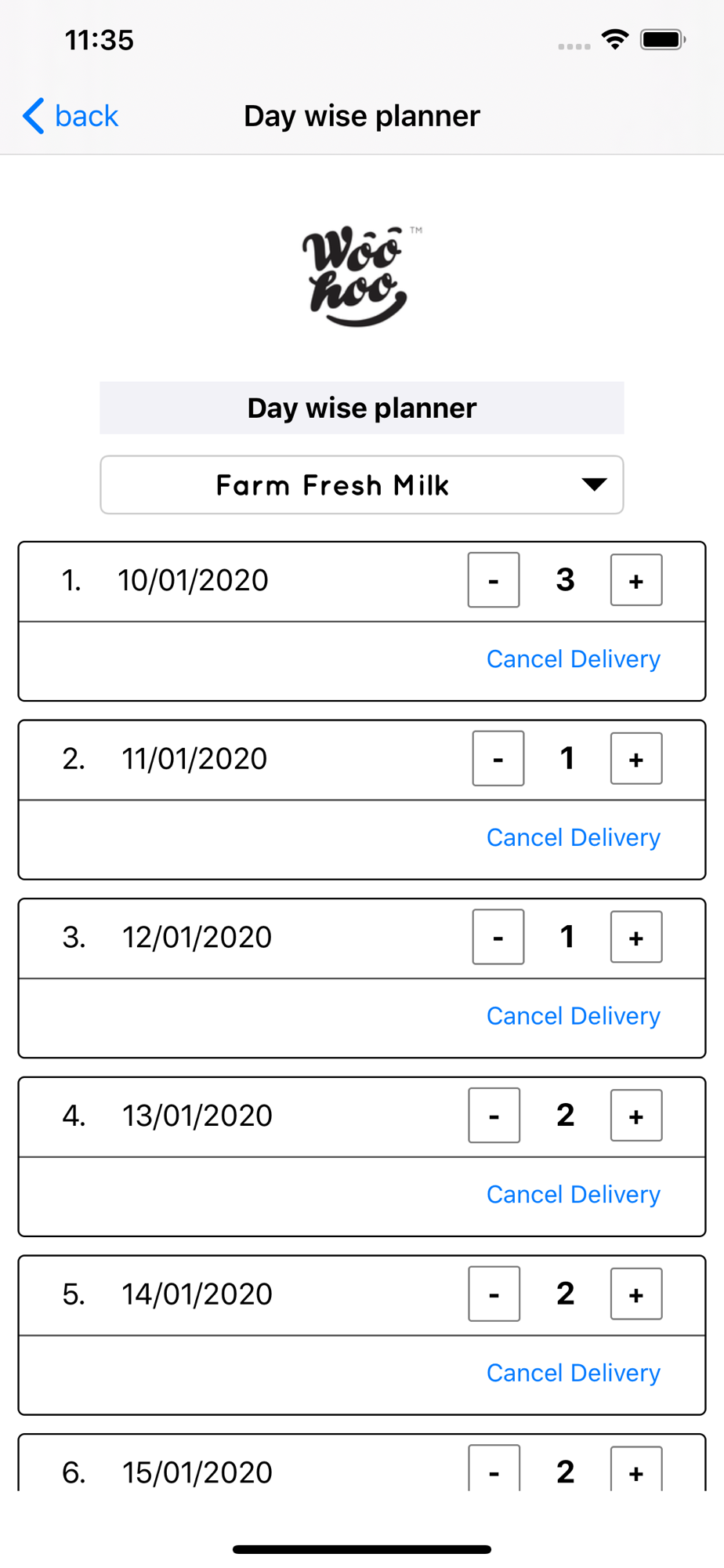This screenshot has height=1568, width=724.
Task: Open the Farm Fresh Milk dropdown
Action: pos(361,485)
